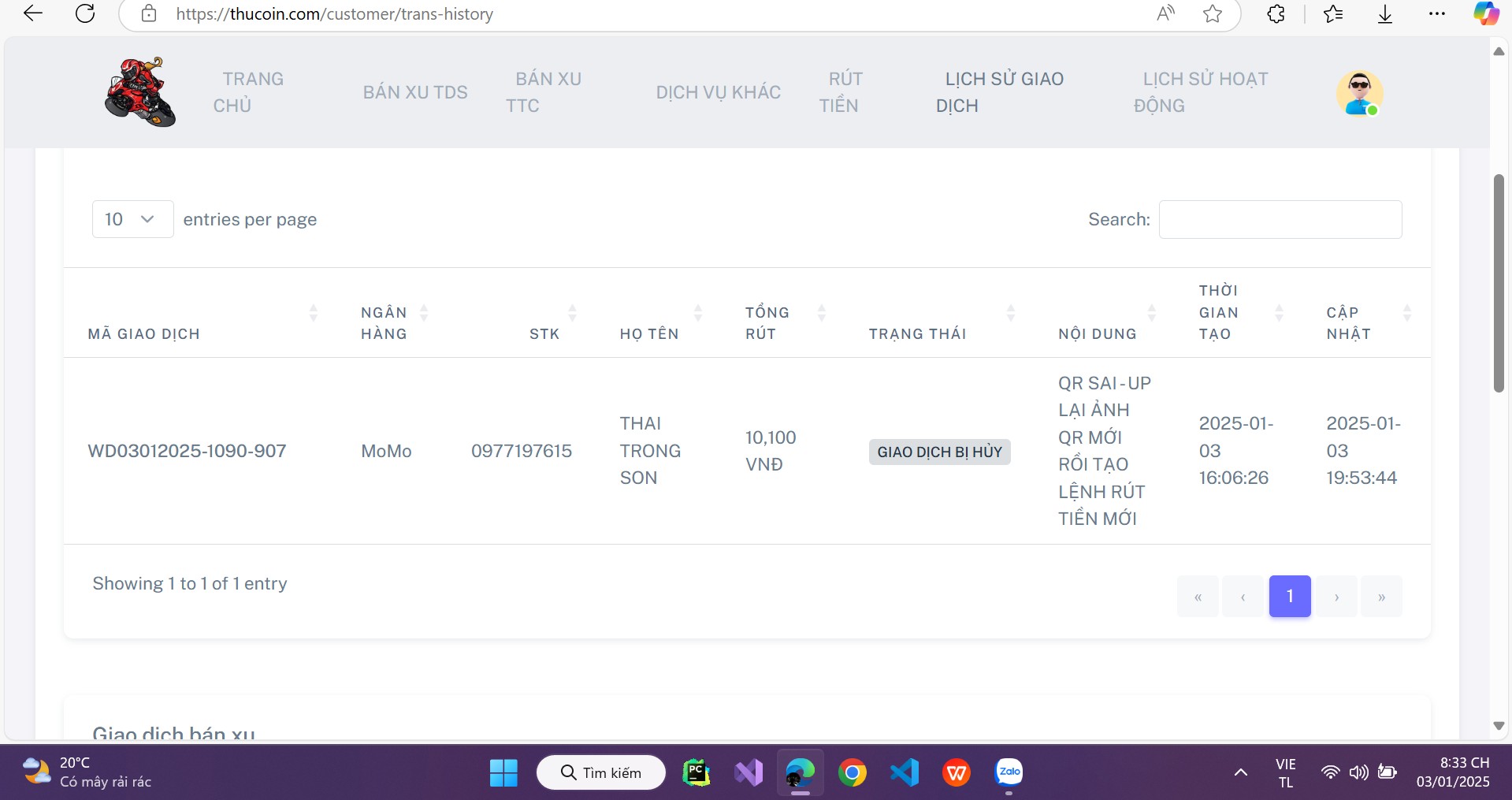The height and width of the screenshot is (800, 1512).
Task: Expand the entries per page dropdown
Action: click(x=132, y=219)
